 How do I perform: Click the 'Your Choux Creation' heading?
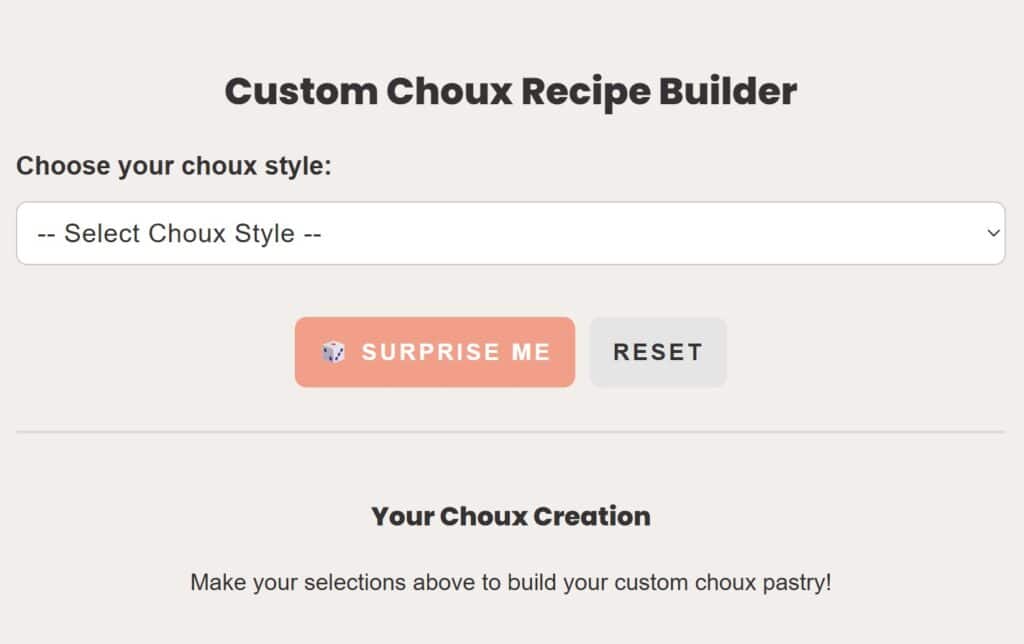point(511,516)
